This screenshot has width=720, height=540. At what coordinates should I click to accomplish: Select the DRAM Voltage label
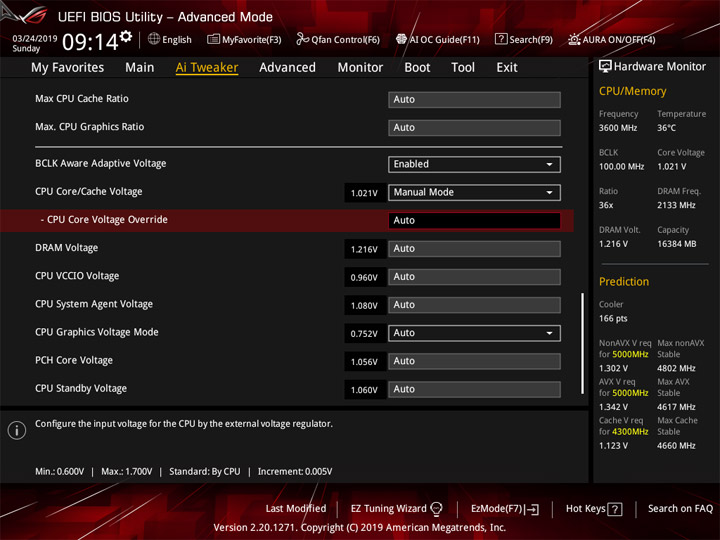tap(67, 248)
